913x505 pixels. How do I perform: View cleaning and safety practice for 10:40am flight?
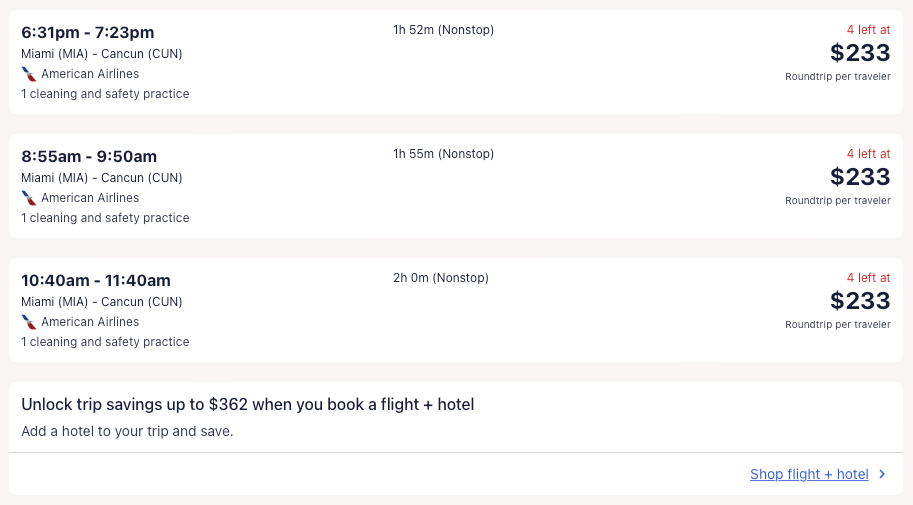[x=105, y=342]
